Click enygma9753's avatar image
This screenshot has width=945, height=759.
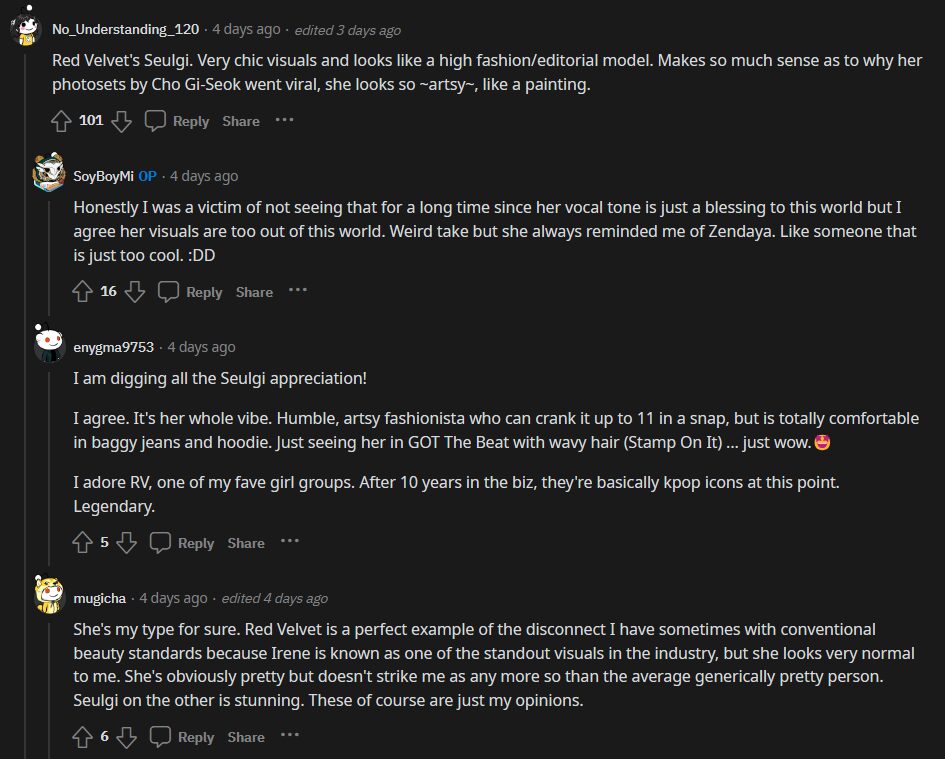(x=49, y=344)
